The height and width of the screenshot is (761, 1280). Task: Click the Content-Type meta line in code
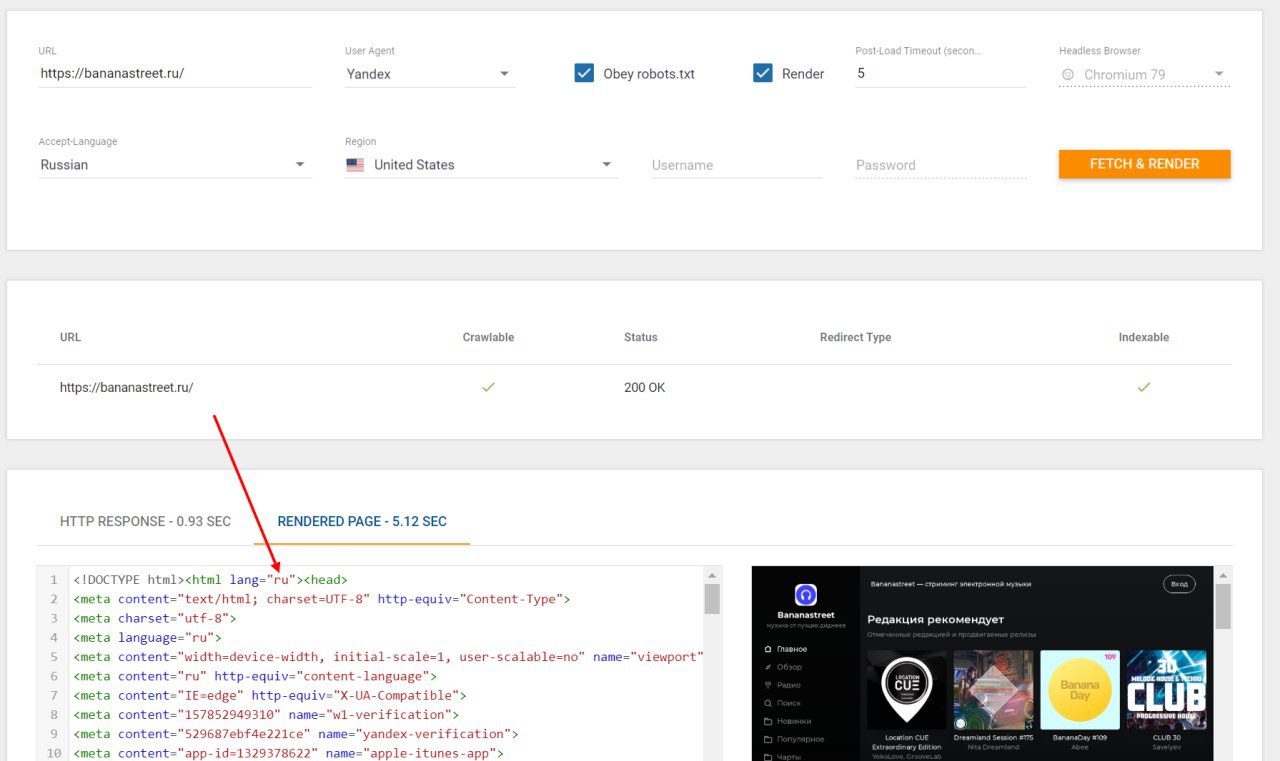321,599
